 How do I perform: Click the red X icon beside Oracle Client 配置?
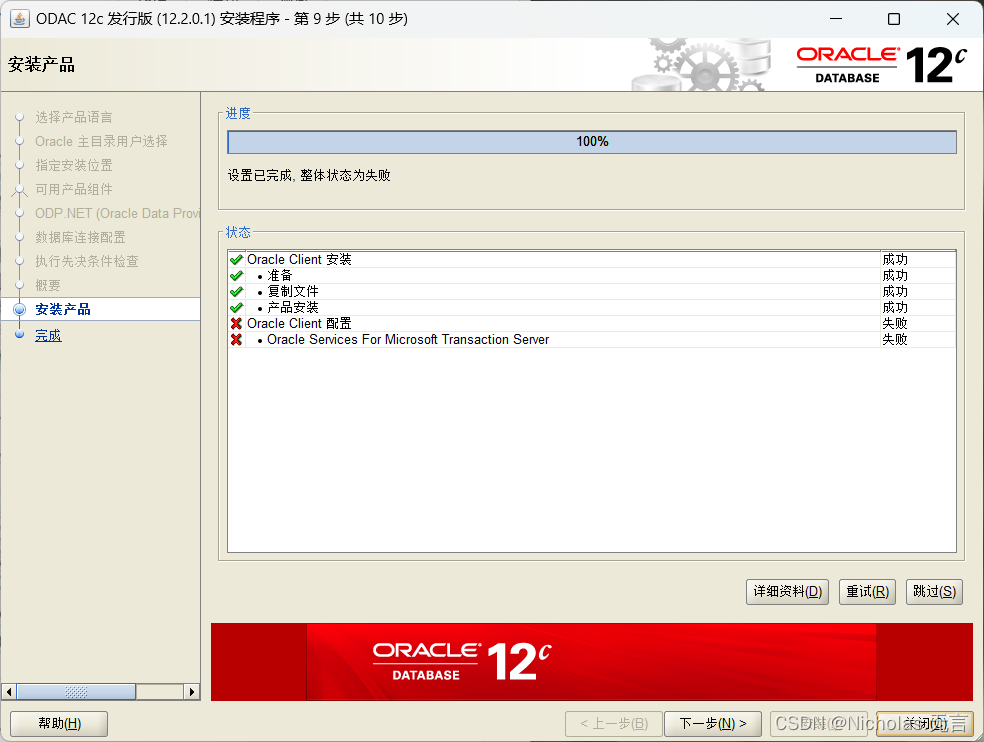pyautogui.click(x=236, y=323)
